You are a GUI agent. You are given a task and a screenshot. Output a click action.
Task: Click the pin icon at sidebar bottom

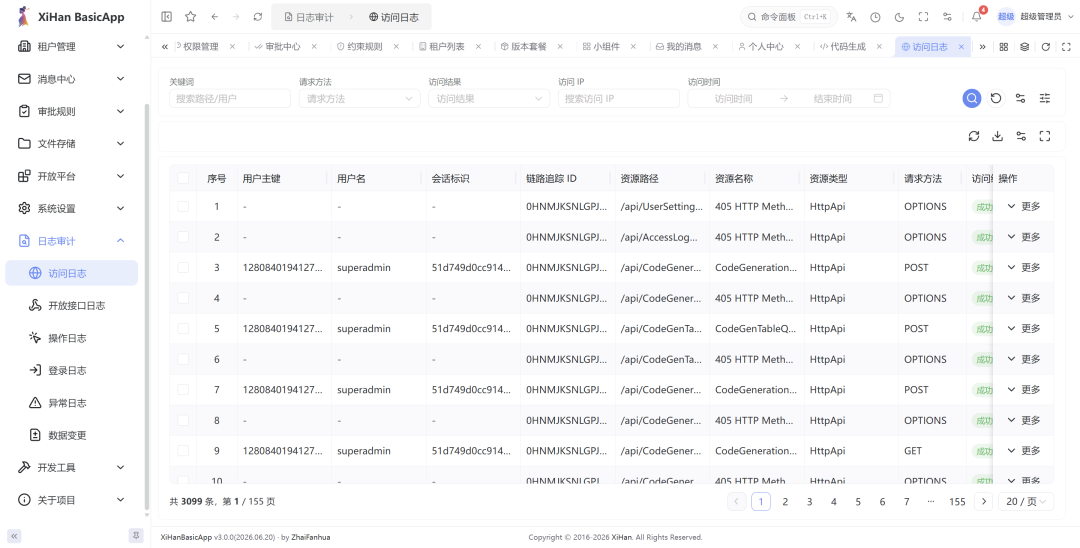(x=136, y=536)
